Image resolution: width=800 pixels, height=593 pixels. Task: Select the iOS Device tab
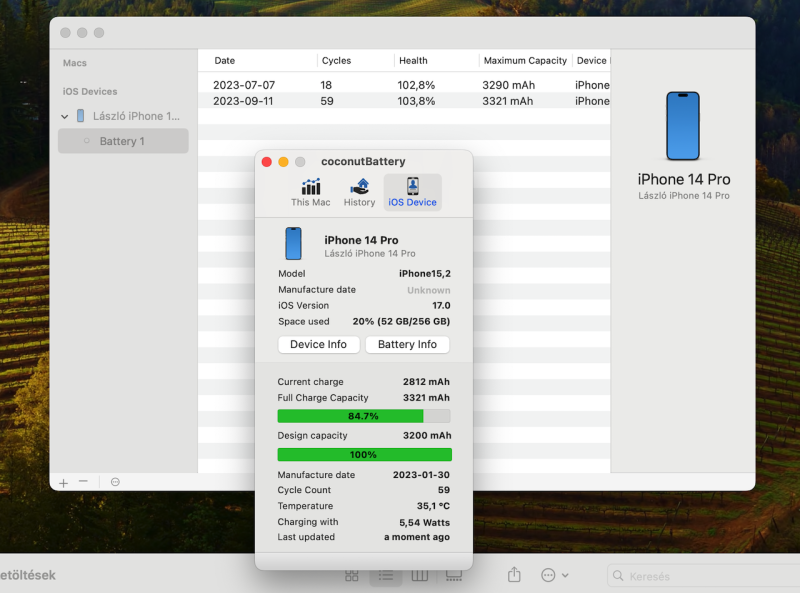(412, 192)
